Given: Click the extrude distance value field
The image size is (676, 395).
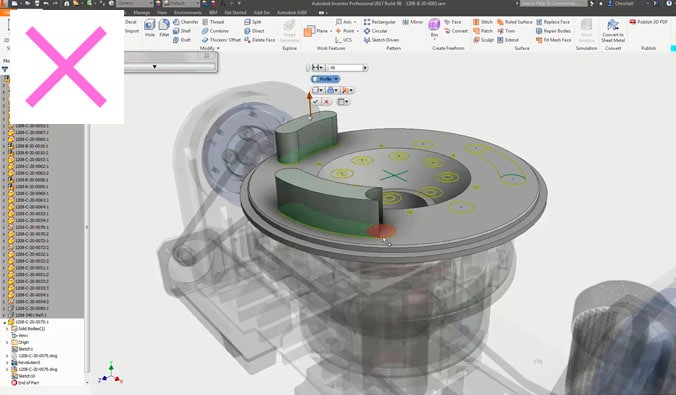Looking at the screenshot, I should click(345, 68).
